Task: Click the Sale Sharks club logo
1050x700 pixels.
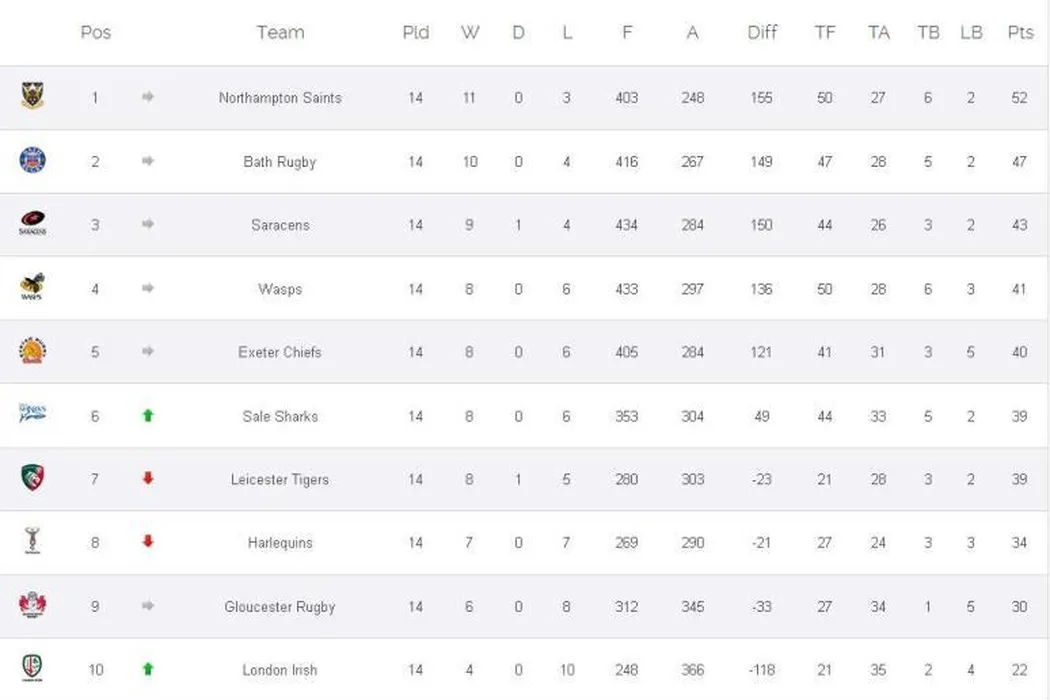Action: pyautogui.click(x=32, y=414)
